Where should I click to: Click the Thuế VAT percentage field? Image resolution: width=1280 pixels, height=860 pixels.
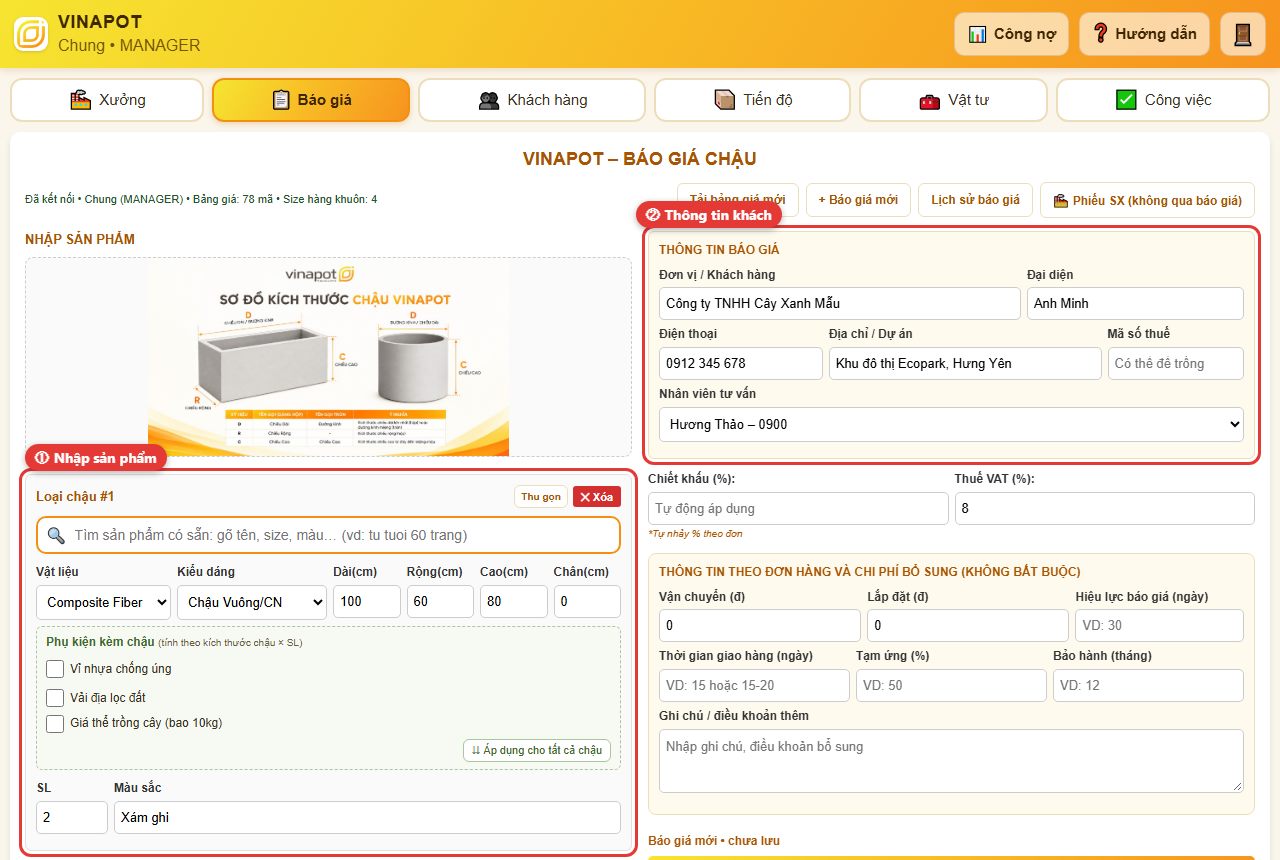pyautogui.click(x=1104, y=508)
